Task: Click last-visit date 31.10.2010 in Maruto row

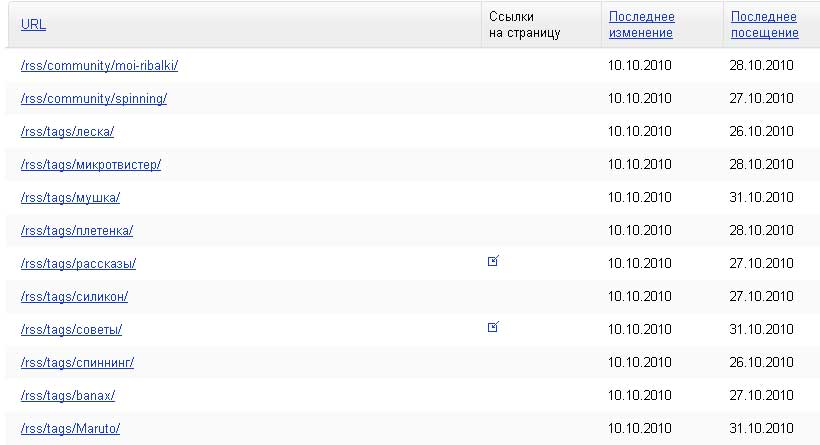Action: [761, 429]
